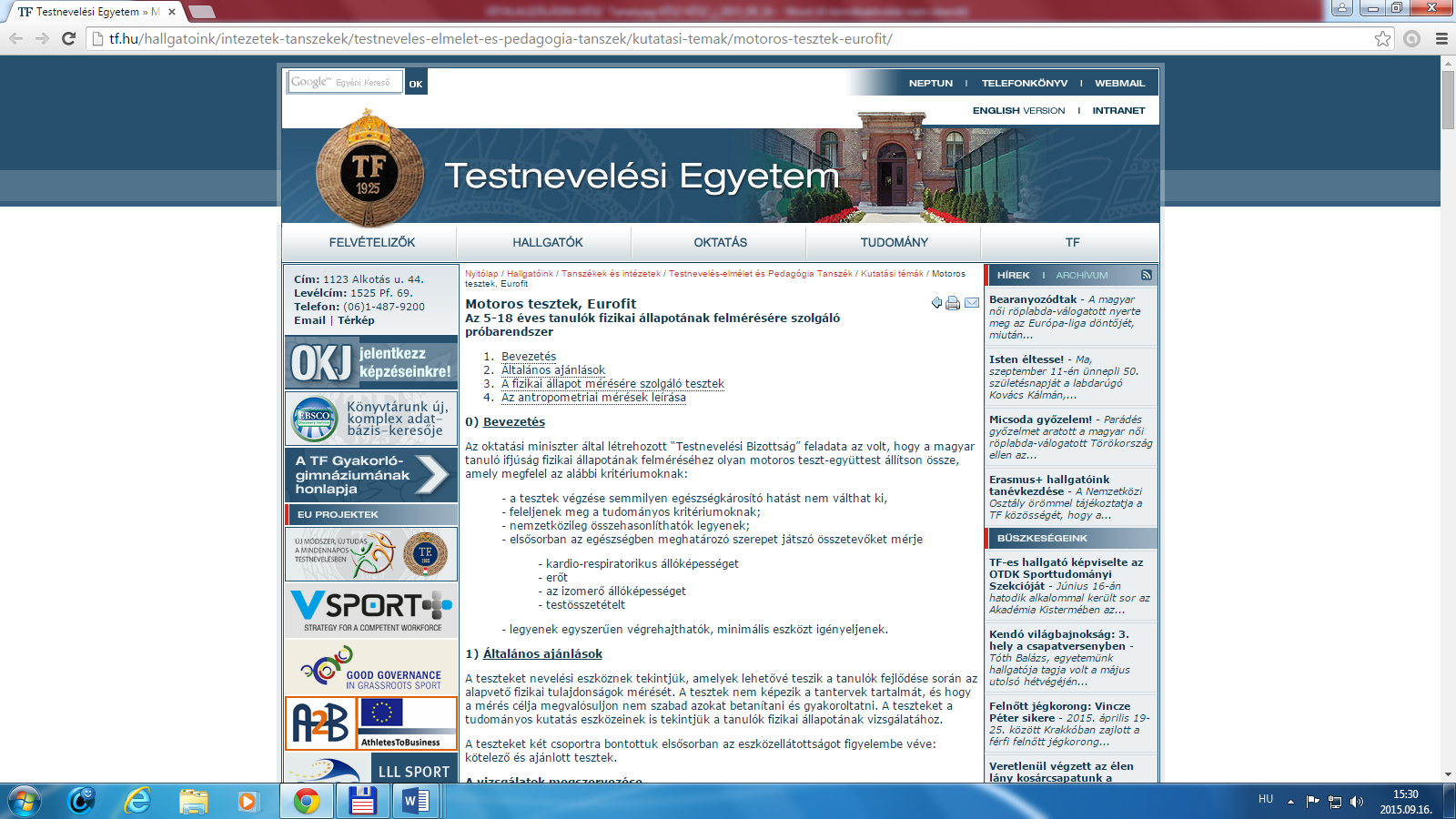Open the TF menu item

pos(1072,242)
